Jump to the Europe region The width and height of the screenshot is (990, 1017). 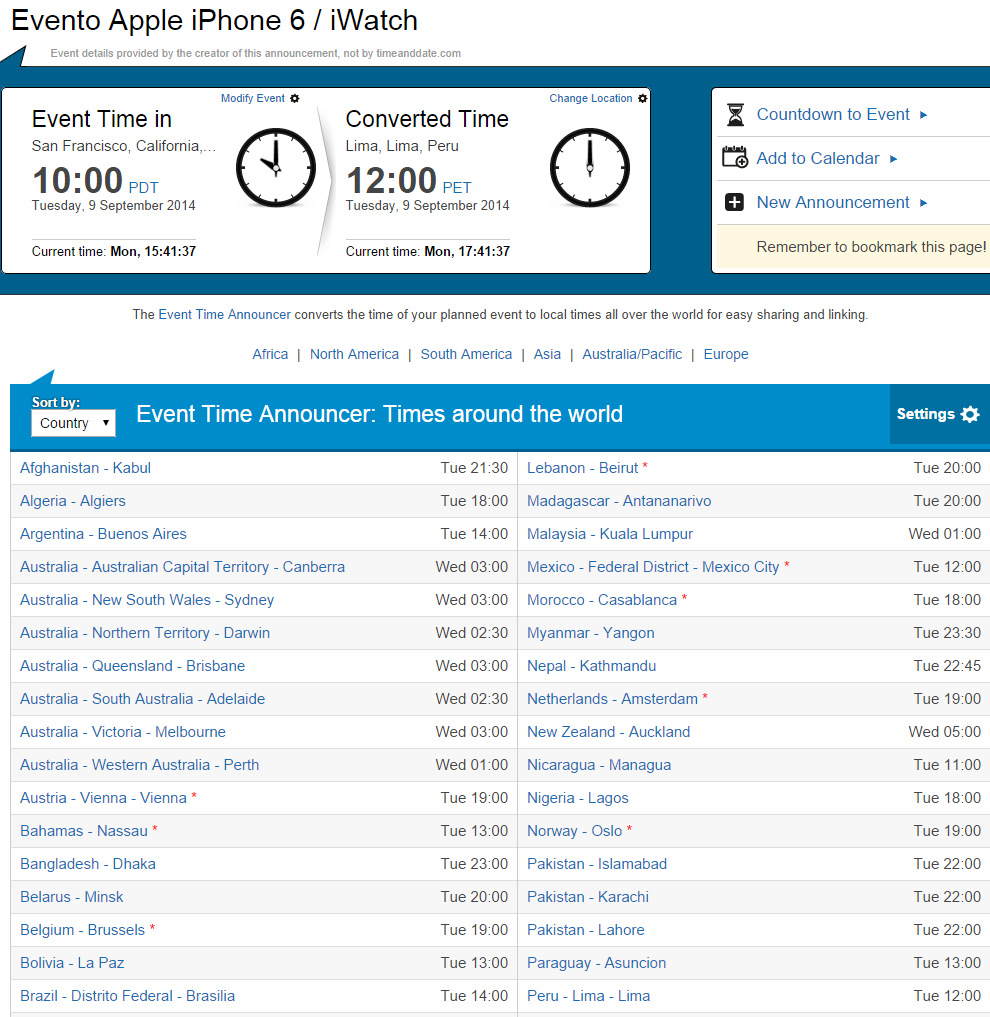click(725, 354)
